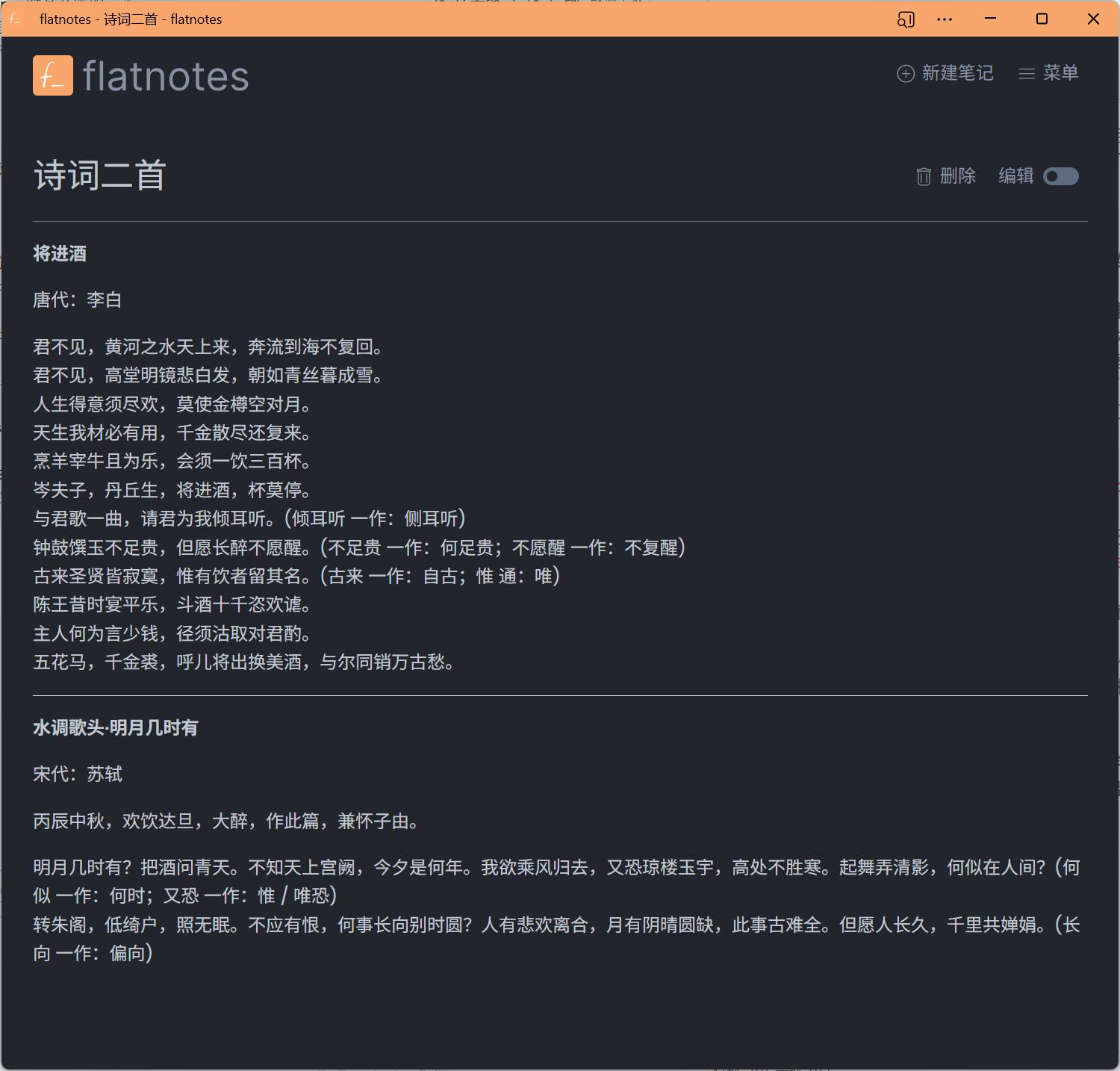
Task: Click the 编辑 label text
Action: [1016, 176]
